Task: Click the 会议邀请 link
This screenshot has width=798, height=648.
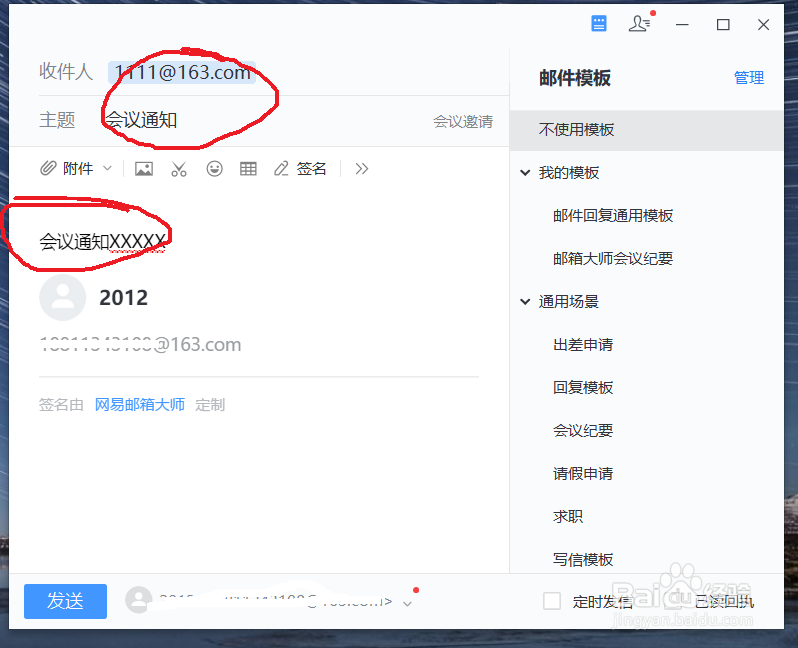Action: (463, 122)
